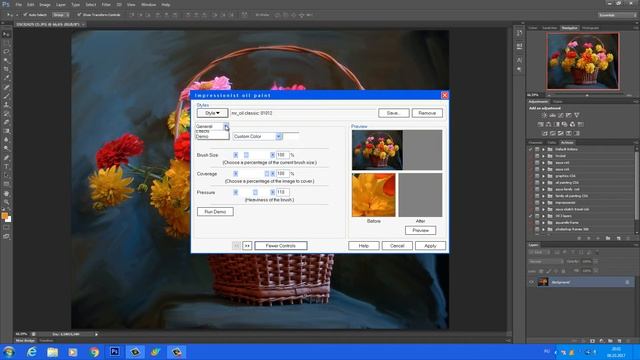This screenshot has height=360, width=640.
Task: Select the Quick Selection tool
Action: [x=6, y=60]
